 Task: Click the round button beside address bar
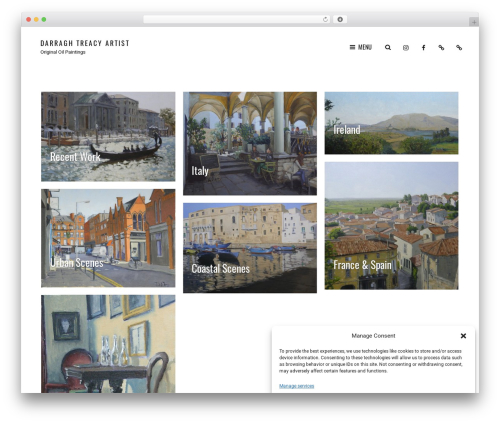click(x=340, y=19)
